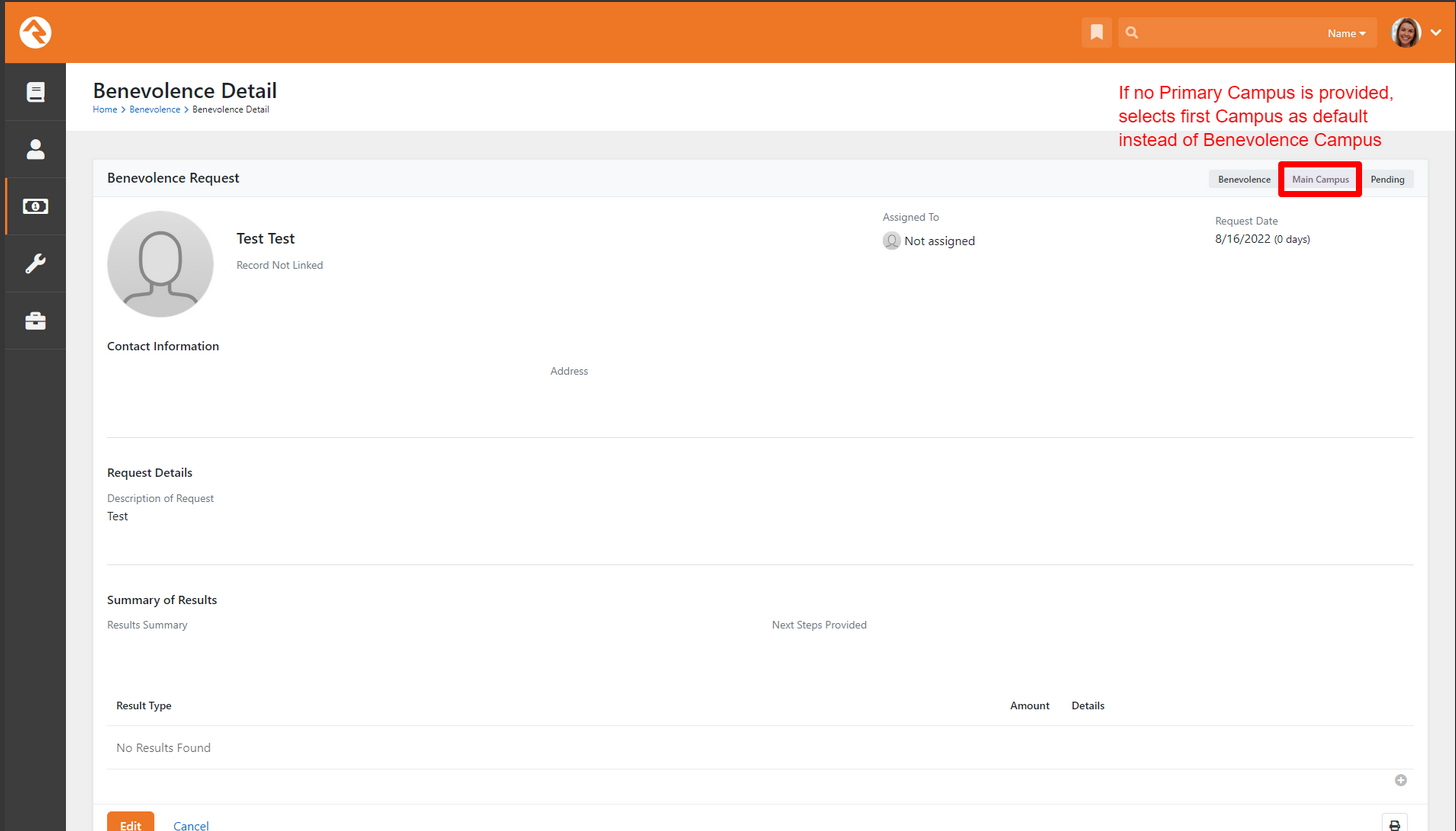
Task: Open Benevolence from the breadcrumb
Action: point(154,109)
